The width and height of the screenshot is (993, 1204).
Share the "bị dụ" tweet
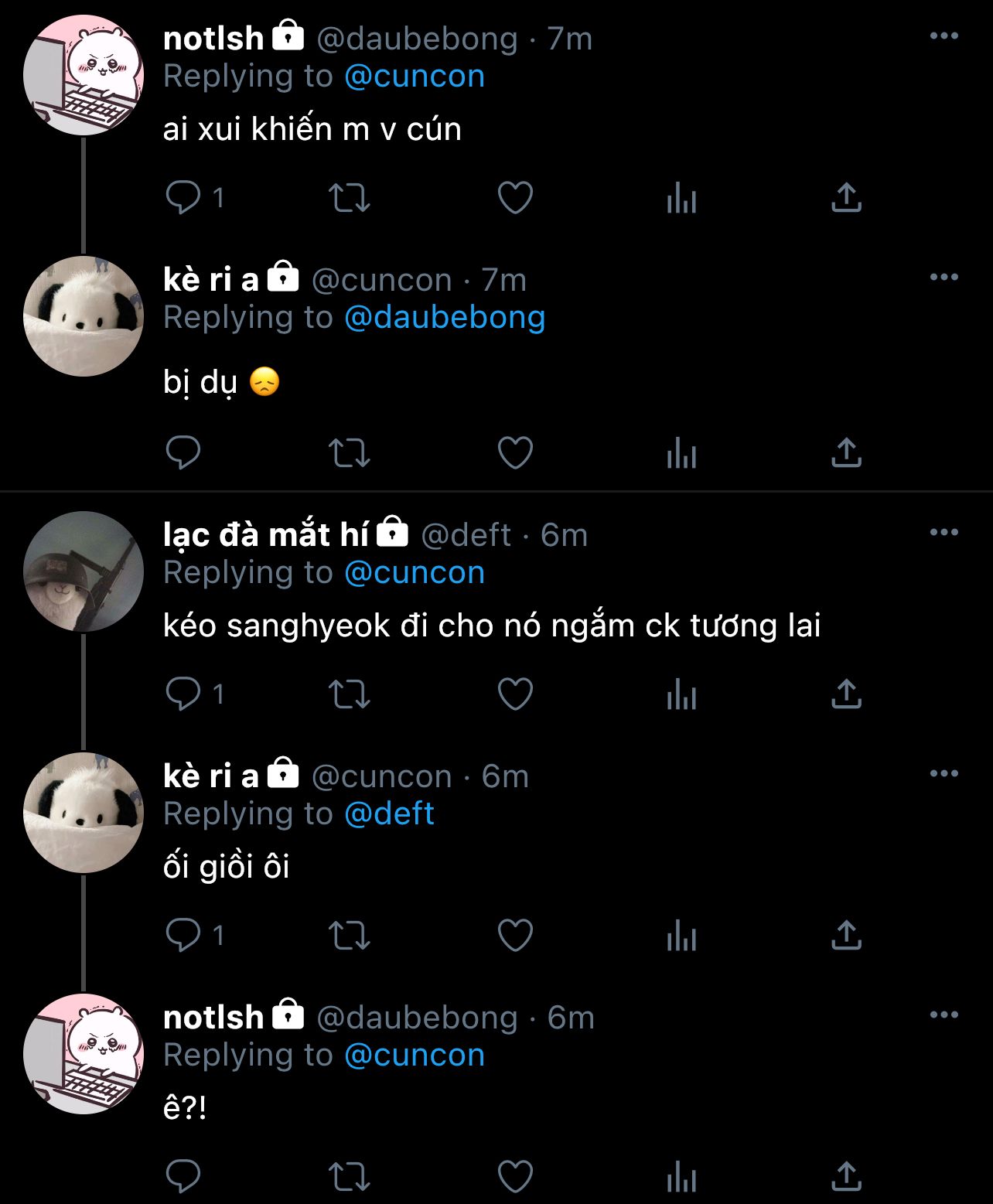[x=846, y=453]
